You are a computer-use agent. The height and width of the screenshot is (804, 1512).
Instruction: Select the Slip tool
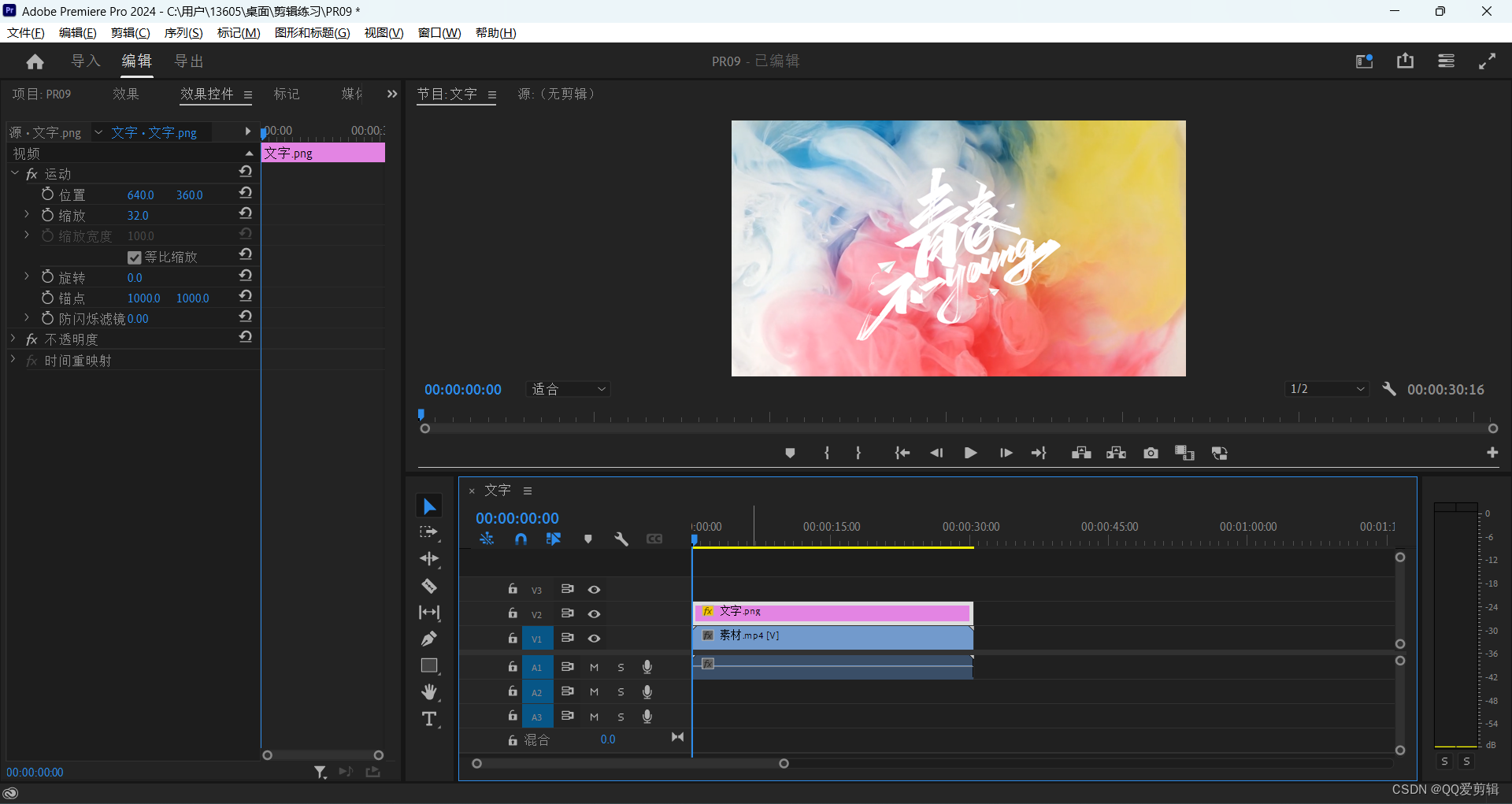point(429,613)
